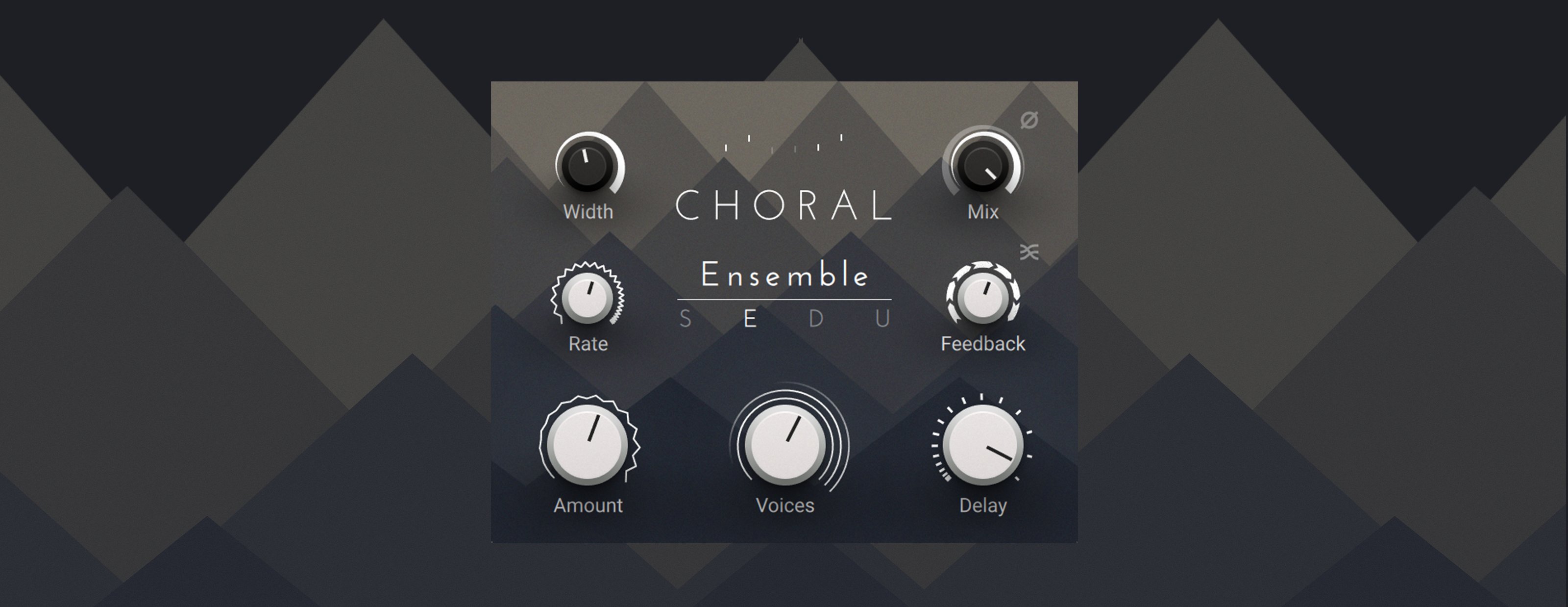
Task: Select the S chorus mode
Action: 686,319
